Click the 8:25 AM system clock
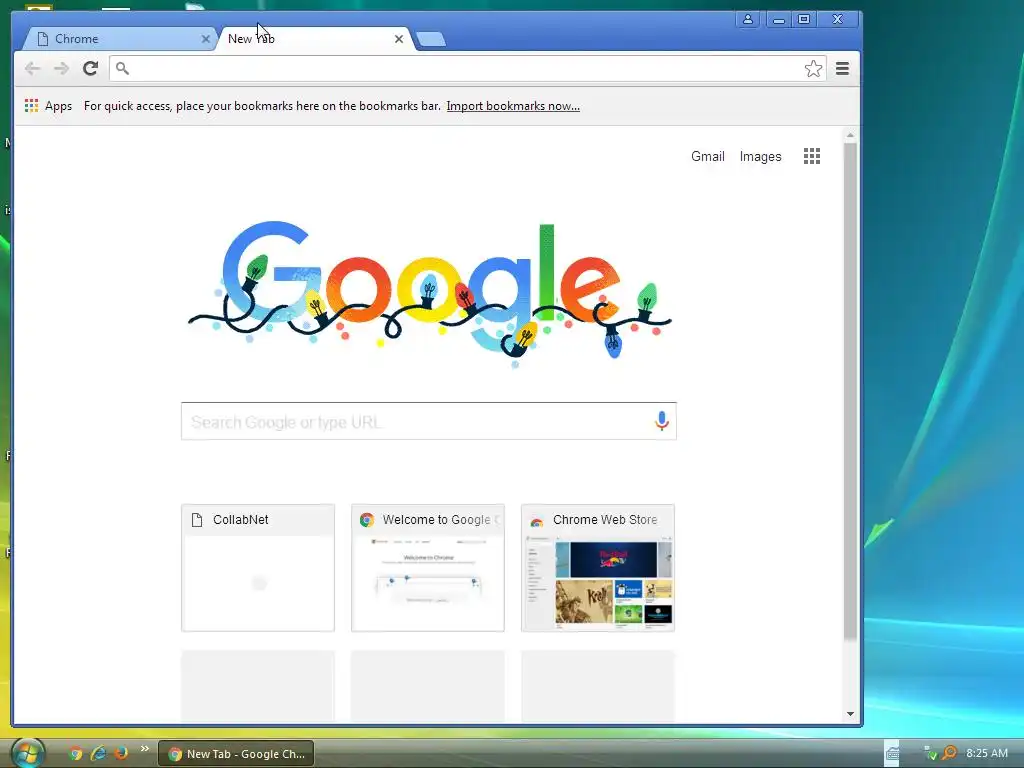Image resolution: width=1024 pixels, height=768 pixels. click(987, 753)
